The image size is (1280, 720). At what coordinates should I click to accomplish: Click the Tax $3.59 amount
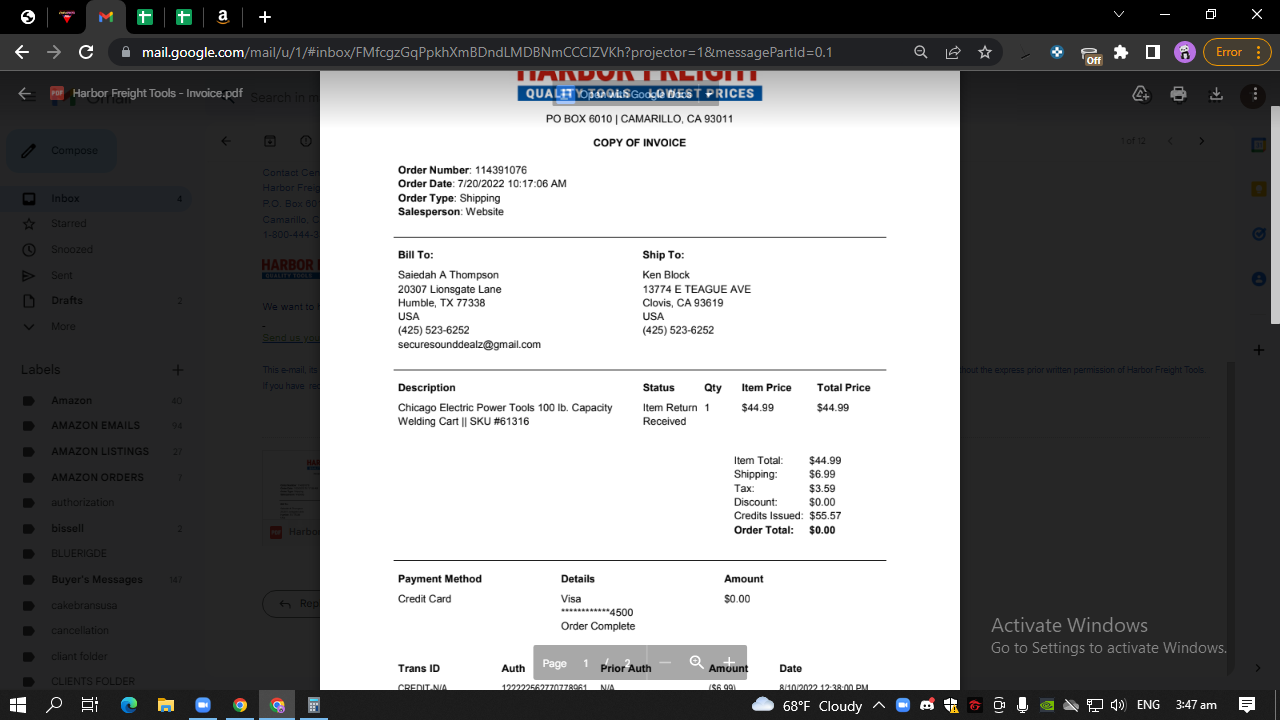822,488
